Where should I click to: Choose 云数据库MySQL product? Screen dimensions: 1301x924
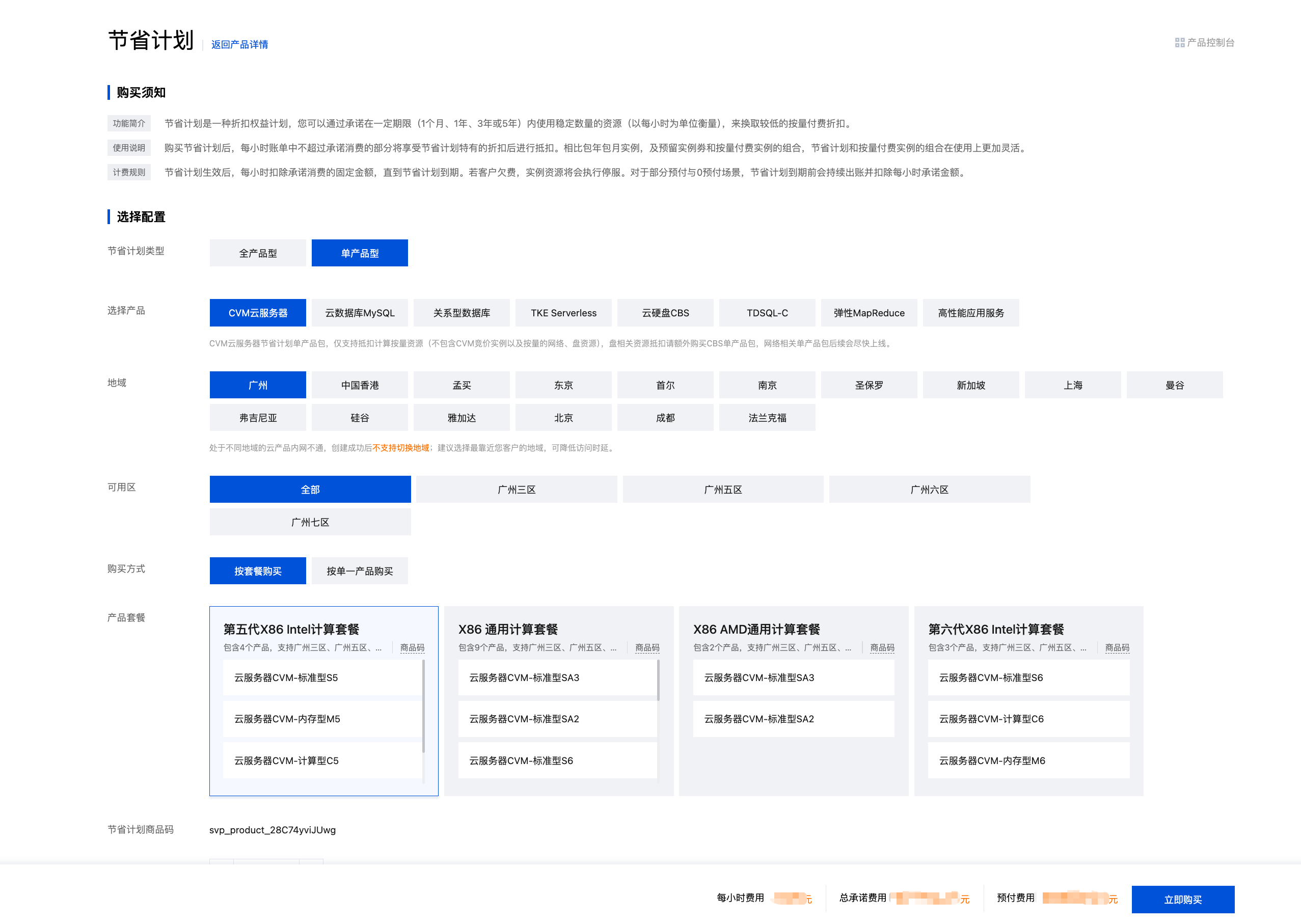360,313
